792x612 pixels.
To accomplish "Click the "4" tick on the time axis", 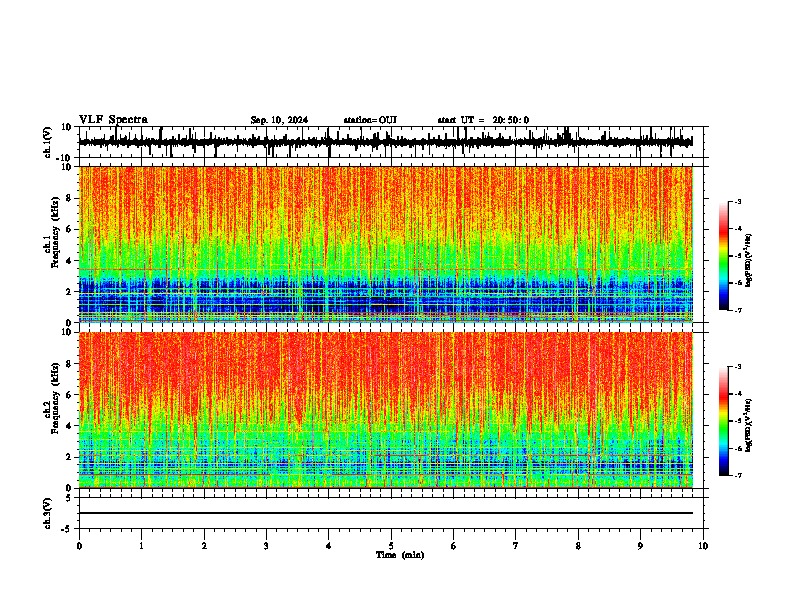I will (329, 546).
